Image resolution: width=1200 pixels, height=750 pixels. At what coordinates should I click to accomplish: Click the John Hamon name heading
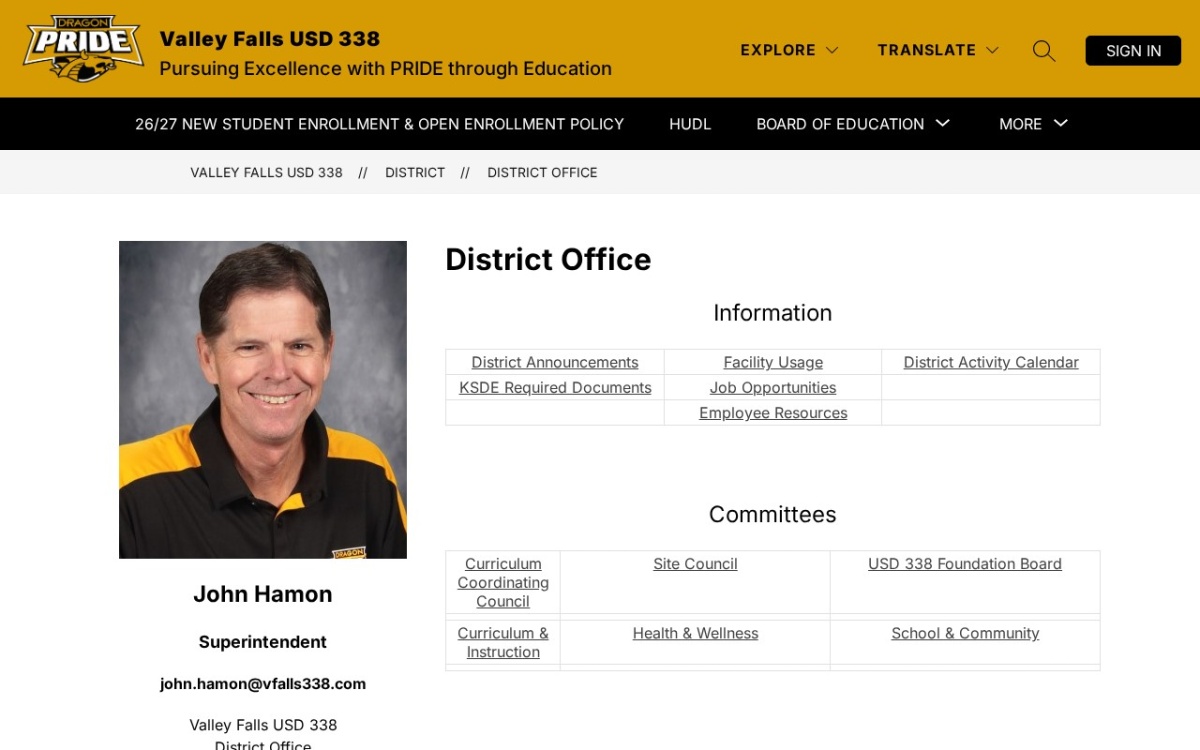(263, 594)
